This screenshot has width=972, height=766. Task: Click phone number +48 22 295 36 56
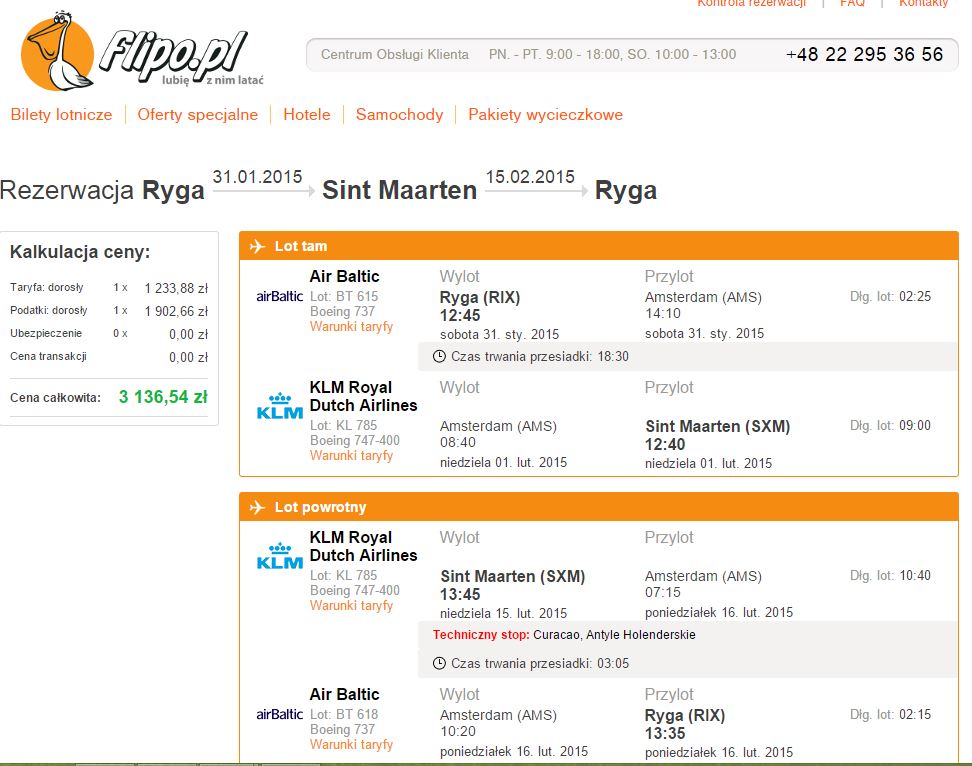tap(864, 55)
